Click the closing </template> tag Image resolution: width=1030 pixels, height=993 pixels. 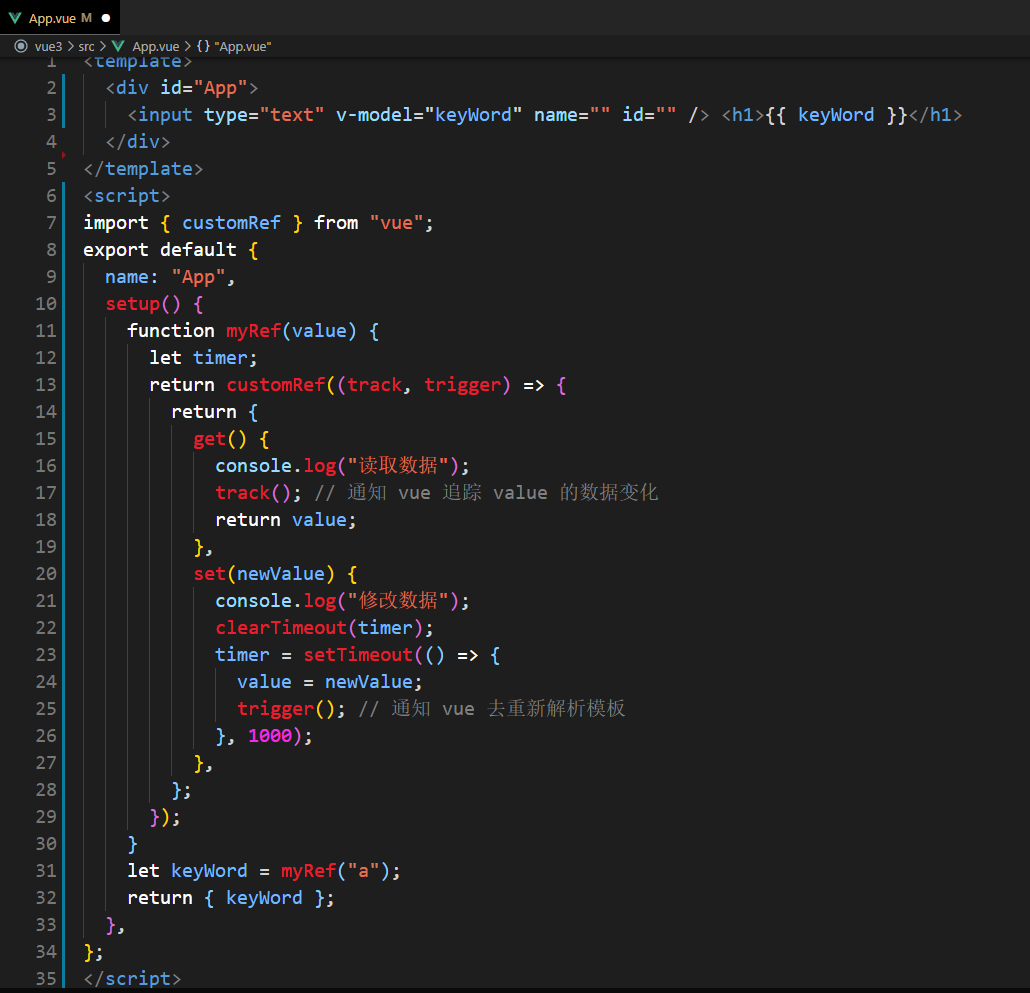(143, 169)
